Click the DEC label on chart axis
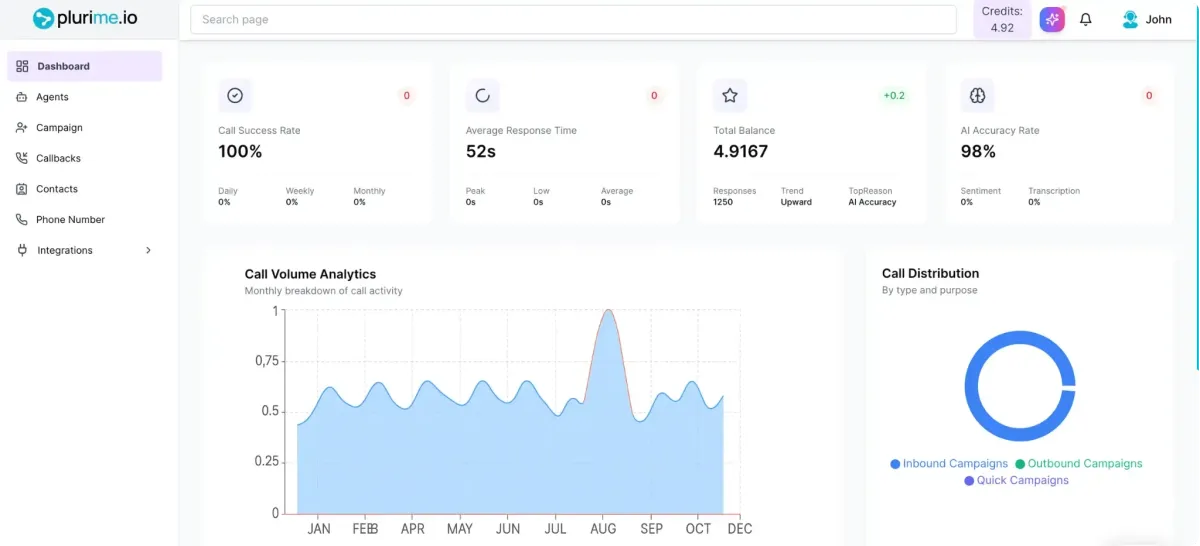The height and width of the screenshot is (546, 1200). 740,528
